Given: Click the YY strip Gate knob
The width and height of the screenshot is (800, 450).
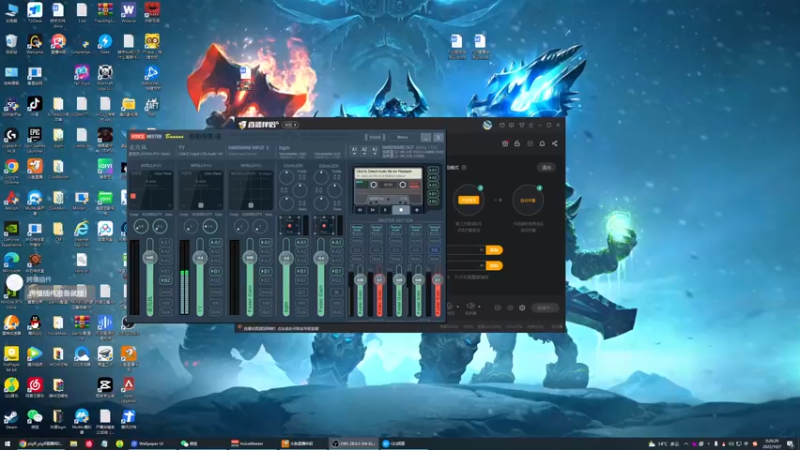Looking at the screenshot, I should (x=210, y=226).
